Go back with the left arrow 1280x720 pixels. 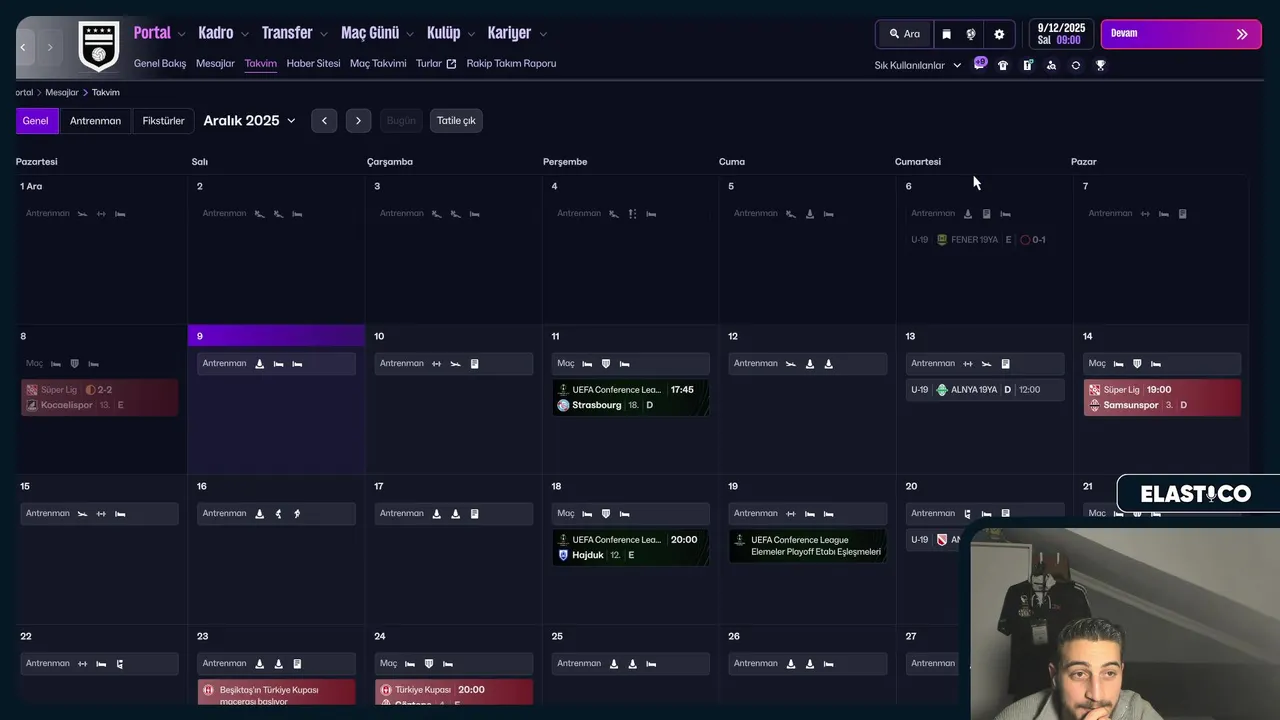[23, 47]
